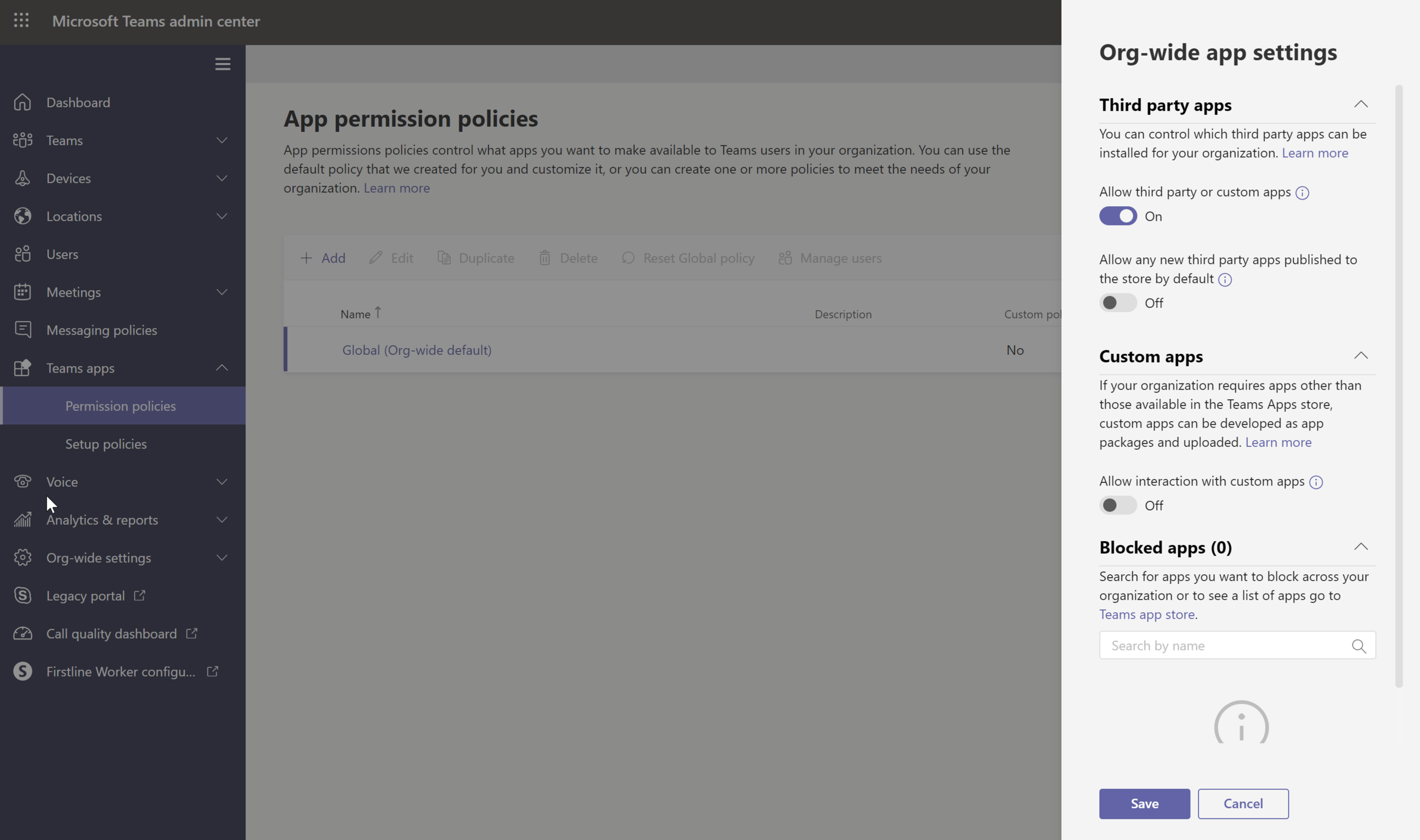Click info icon for custom apps interaction
The width and height of the screenshot is (1420, 840).
tap(1315, 482)
